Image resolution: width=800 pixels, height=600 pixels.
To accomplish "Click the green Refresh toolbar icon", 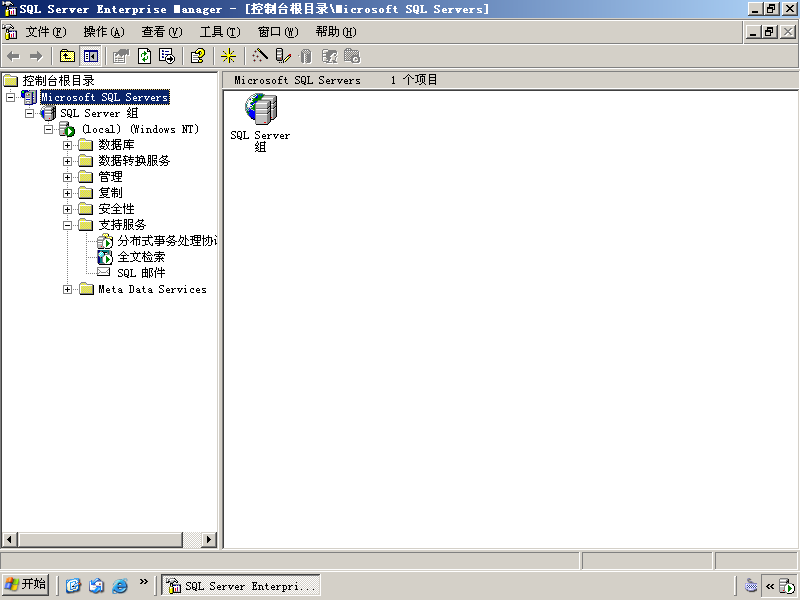I will tap(144, 56).
